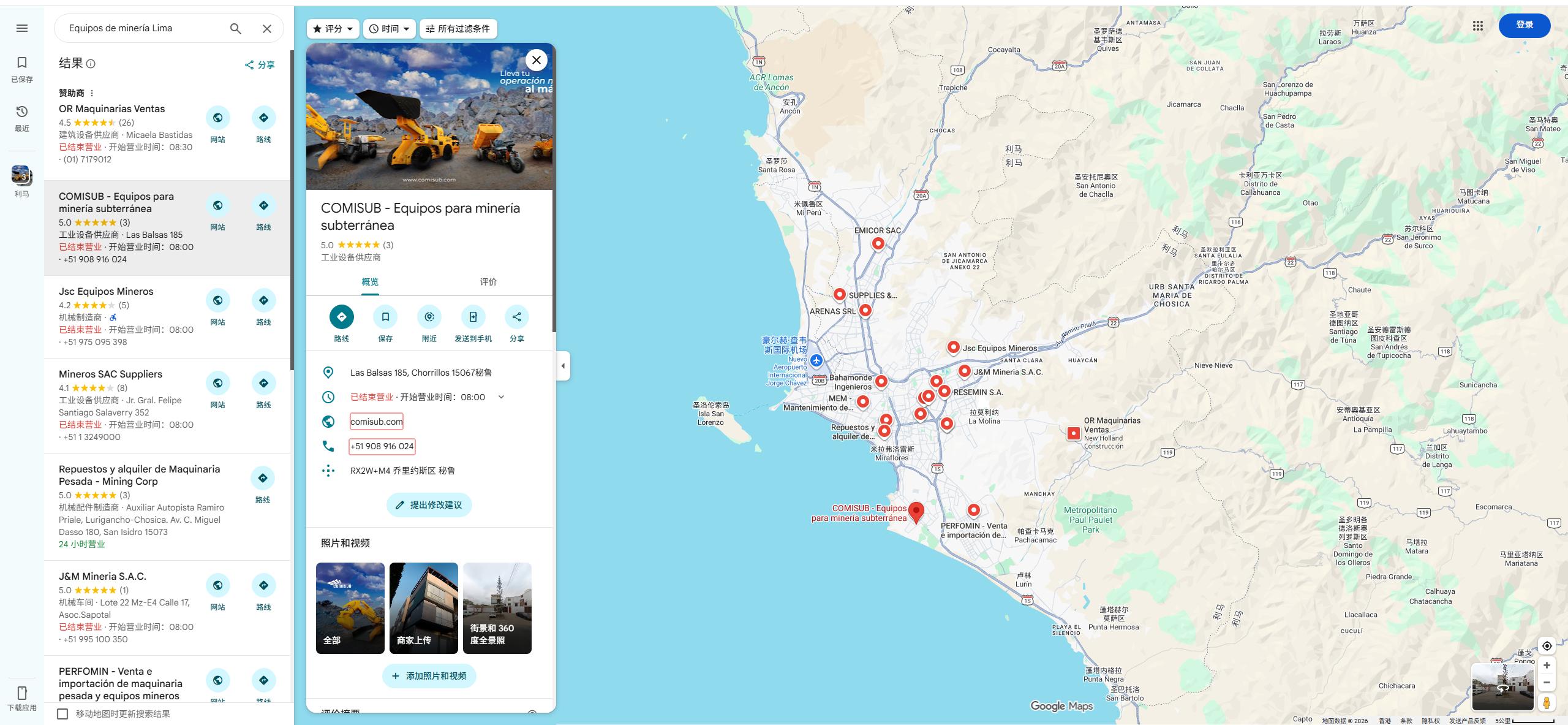This screenshot has width=1568, height=725.
Task: Click directions icon for Jsc Equipos Mineros
Action: click(263, 300)
